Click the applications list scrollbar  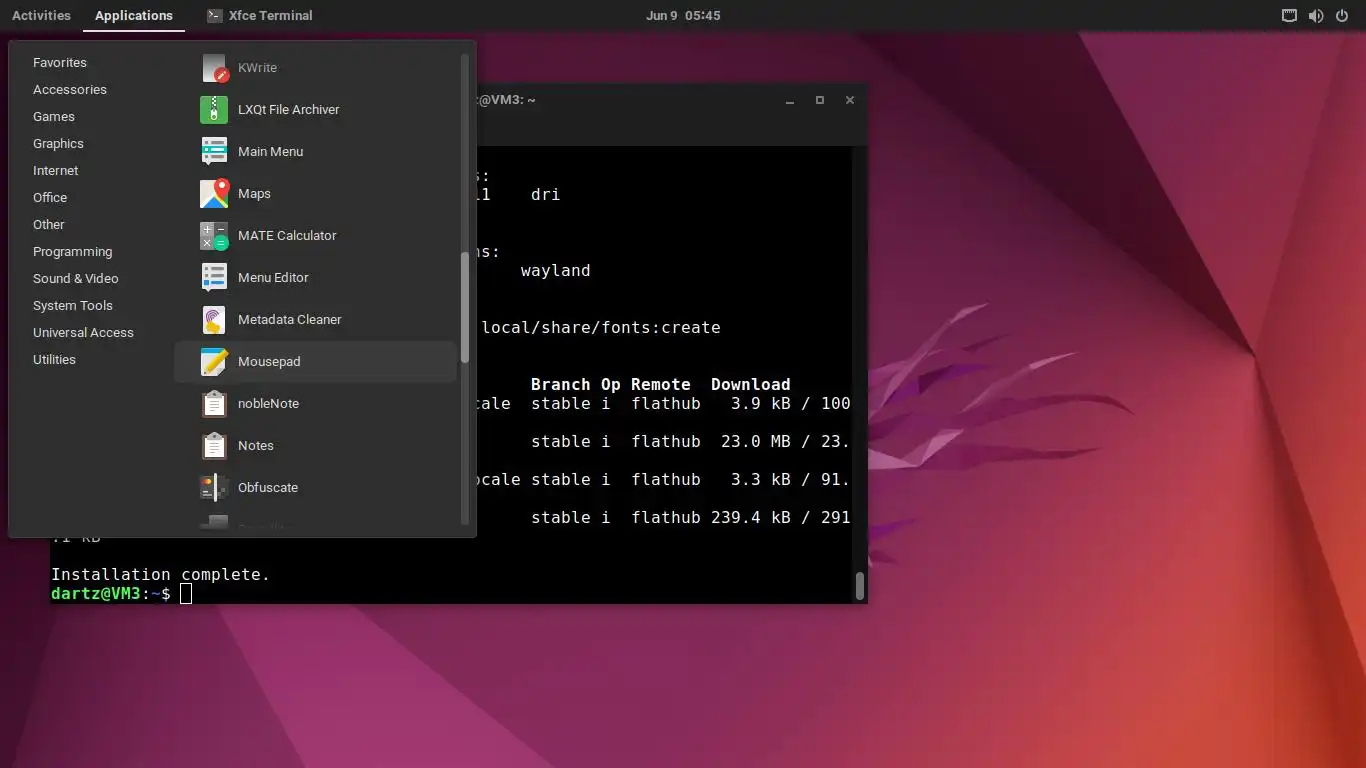(464, 308)
